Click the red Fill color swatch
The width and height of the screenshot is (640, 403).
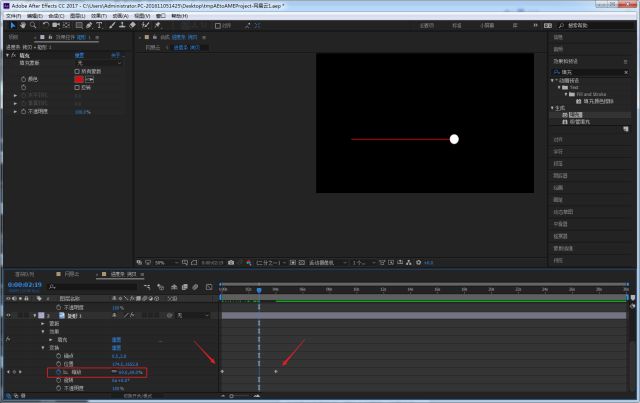[79, 79]
